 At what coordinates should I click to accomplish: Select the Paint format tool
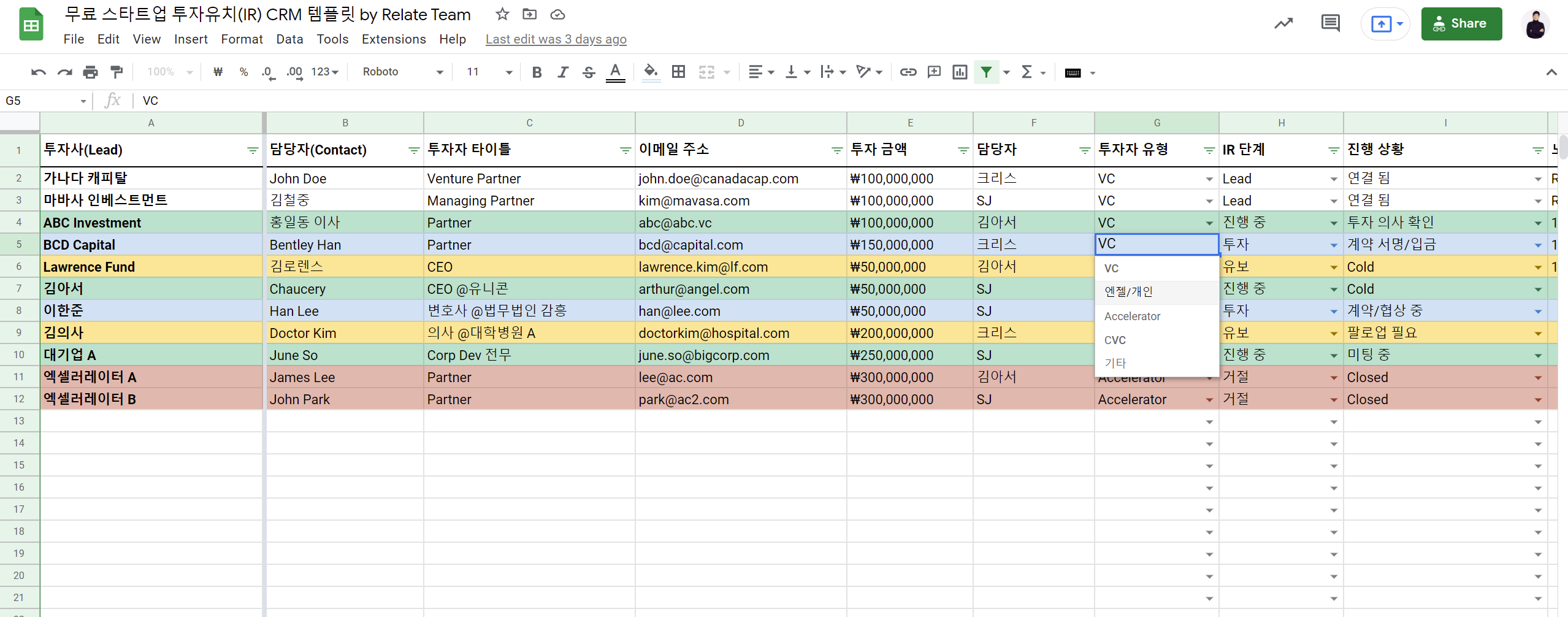117,72
